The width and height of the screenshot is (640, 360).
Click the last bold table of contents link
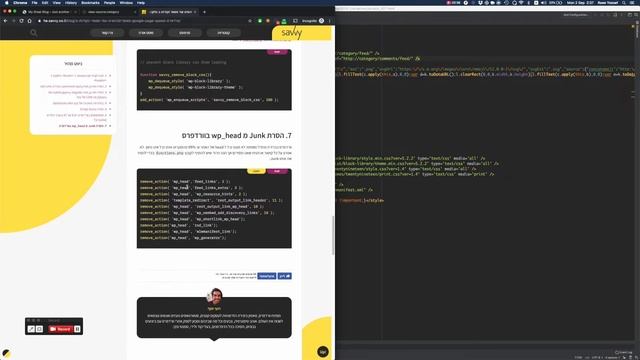click(x=83, y=126)
